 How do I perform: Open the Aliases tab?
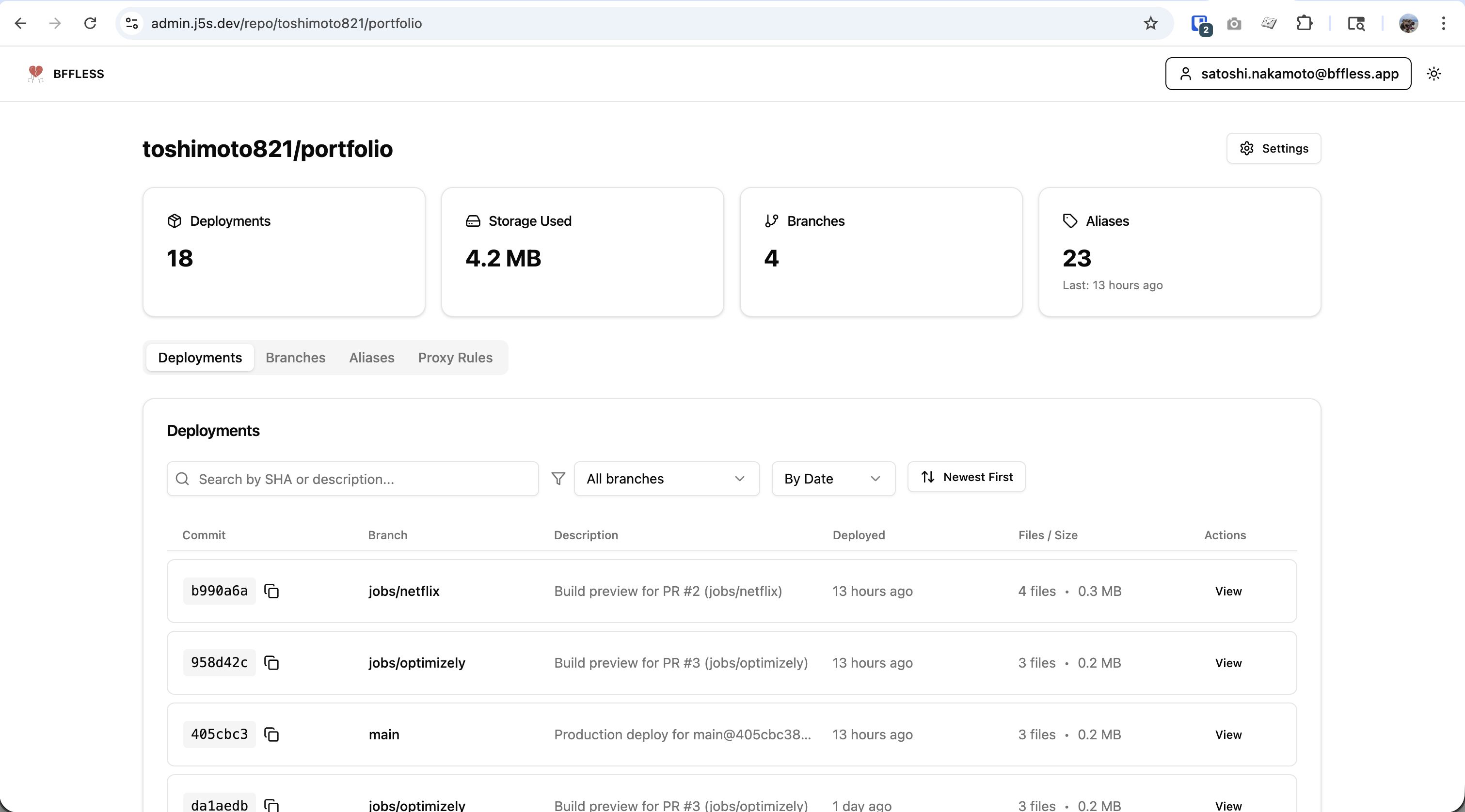coord(371,358)
